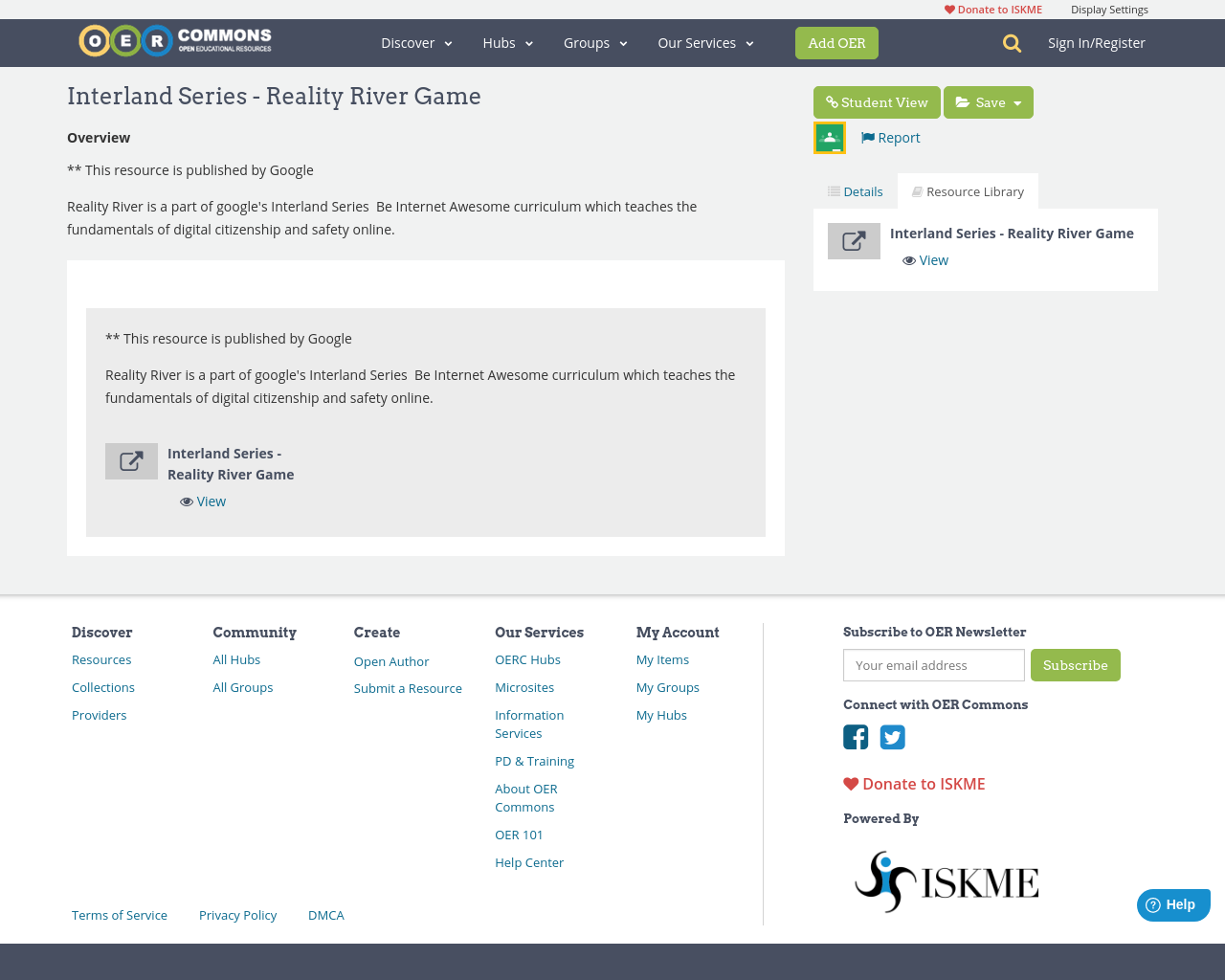
Task: Switch to the Details tab
Action: click(x=855, y=191)
